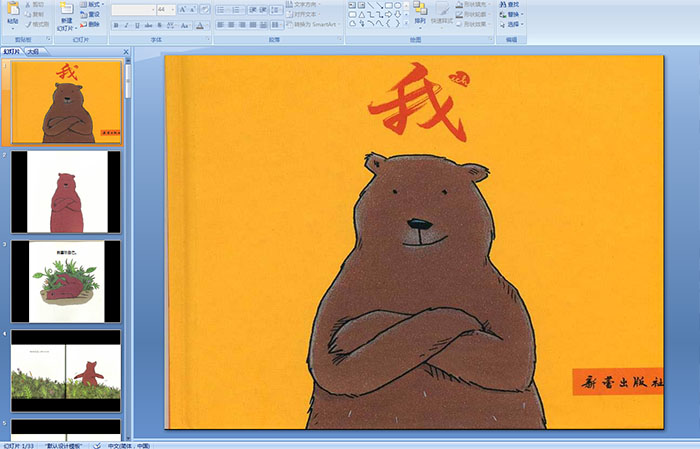
Task: Open the Line Spacing dropdown
Action: [x=276, y=9]
